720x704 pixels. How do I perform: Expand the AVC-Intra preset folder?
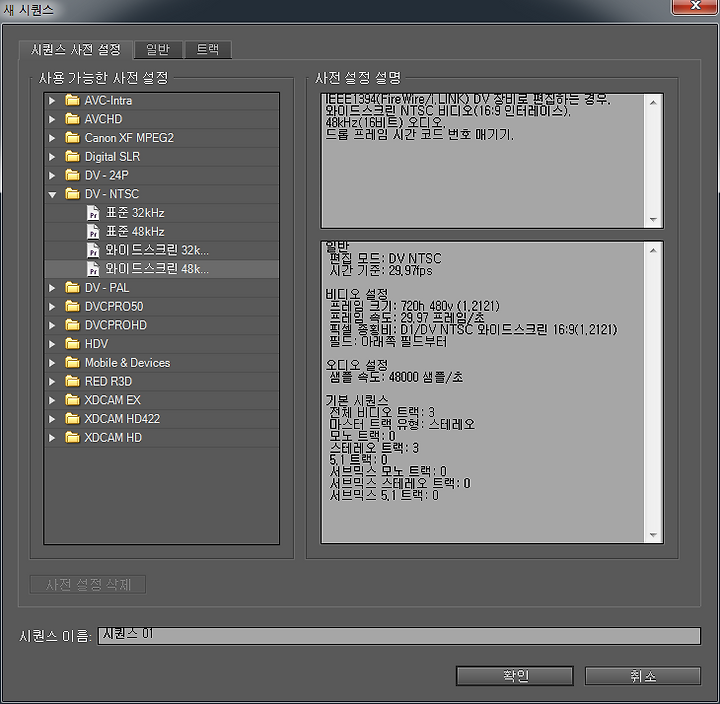tap(52, 101)
